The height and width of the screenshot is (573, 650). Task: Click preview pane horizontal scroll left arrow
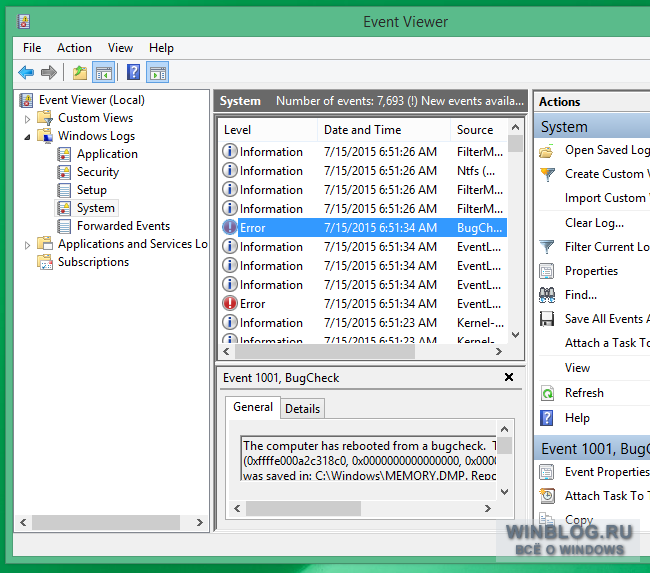tap(237, 508)
